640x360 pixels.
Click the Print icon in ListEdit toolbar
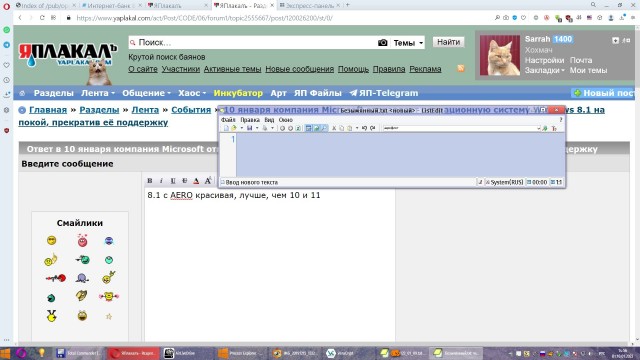(265, 128)
